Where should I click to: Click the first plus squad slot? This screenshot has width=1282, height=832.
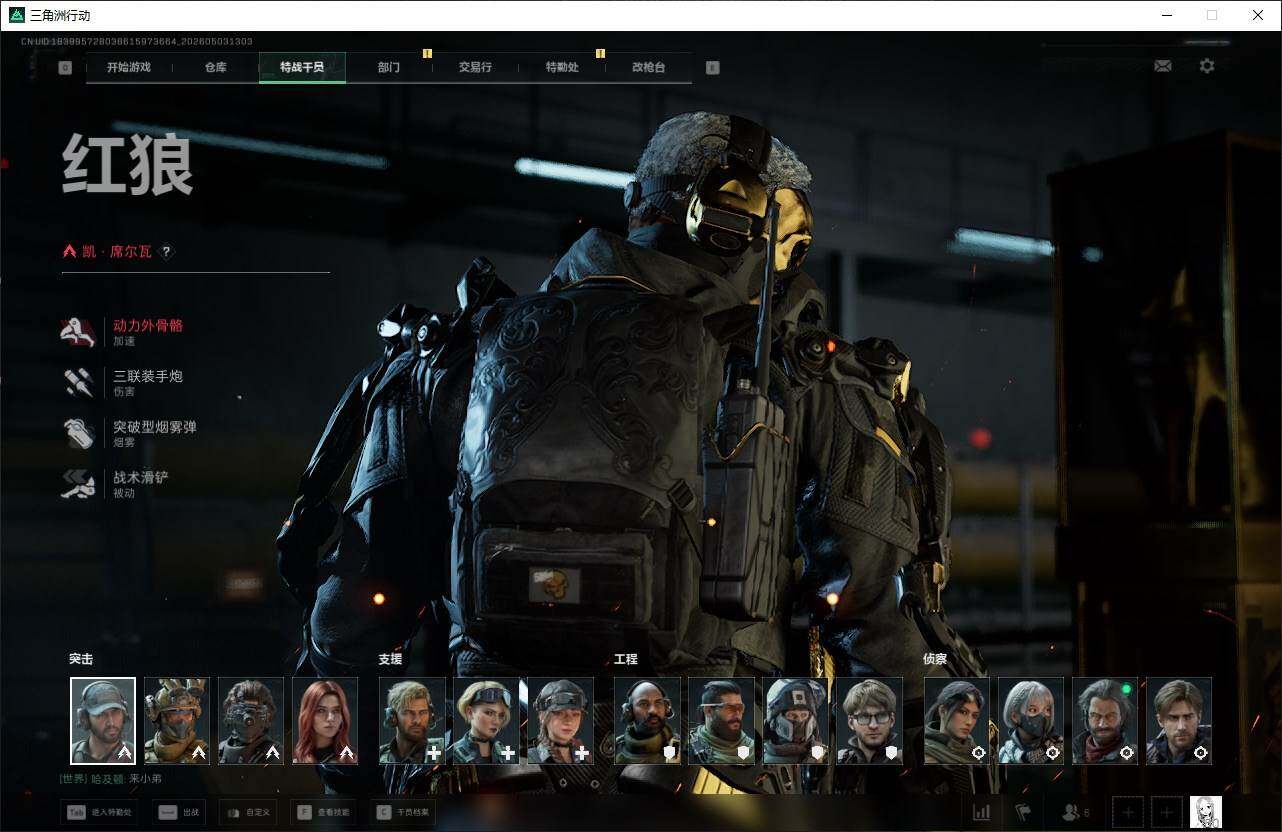pyautogui.click(x=1127, y=812)
